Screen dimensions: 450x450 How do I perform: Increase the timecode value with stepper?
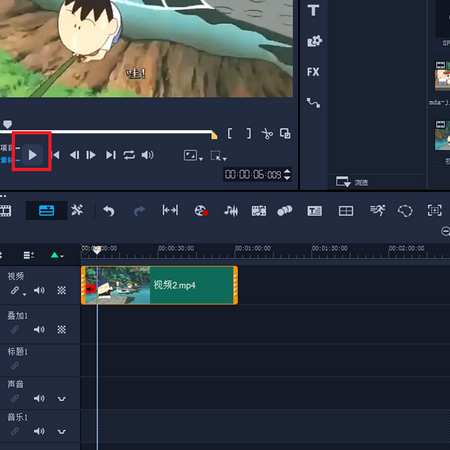click(287, 171)
